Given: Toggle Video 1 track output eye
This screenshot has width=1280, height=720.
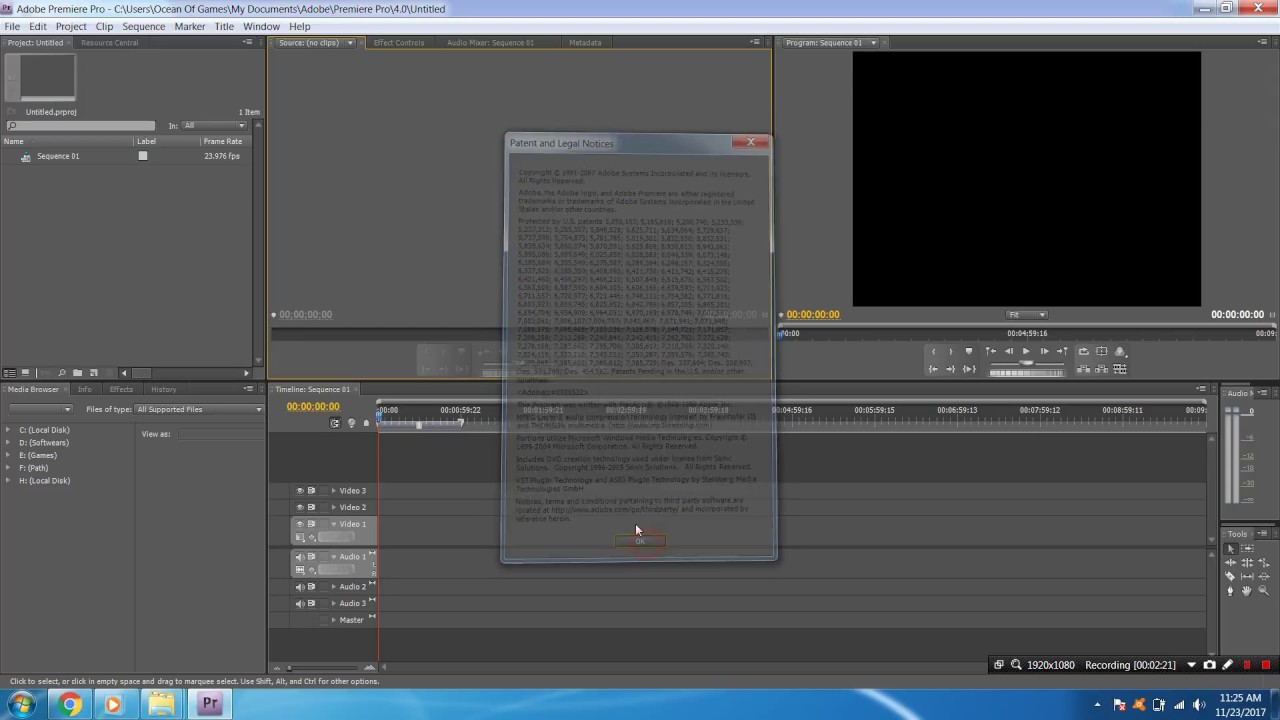Looking at the screenshot, I should (299, 524).
